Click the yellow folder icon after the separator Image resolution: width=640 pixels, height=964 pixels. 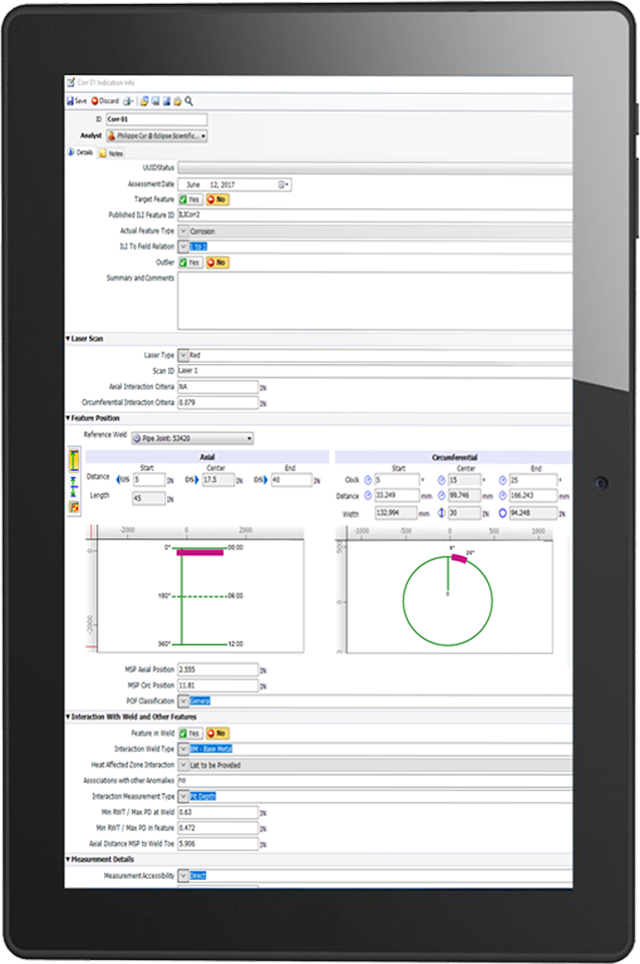pyautogui.click(x=144, y=101)
